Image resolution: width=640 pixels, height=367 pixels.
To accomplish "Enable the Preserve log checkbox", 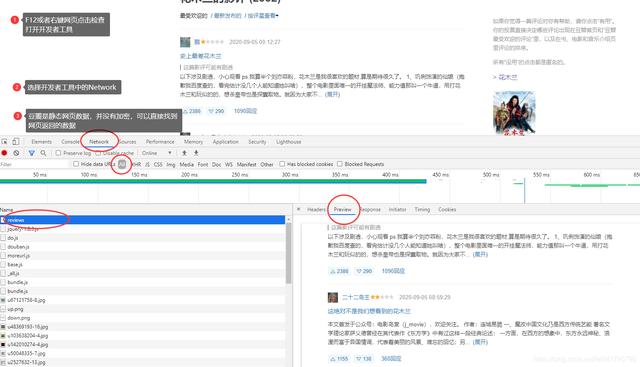I will point(58,153).
